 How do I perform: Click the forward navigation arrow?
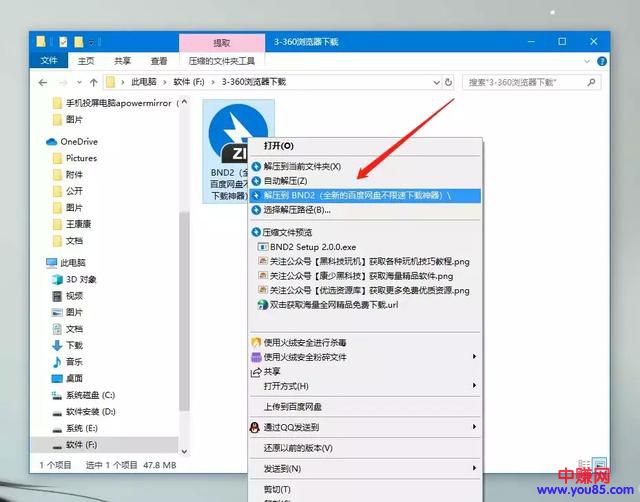[x=63, y=83]
